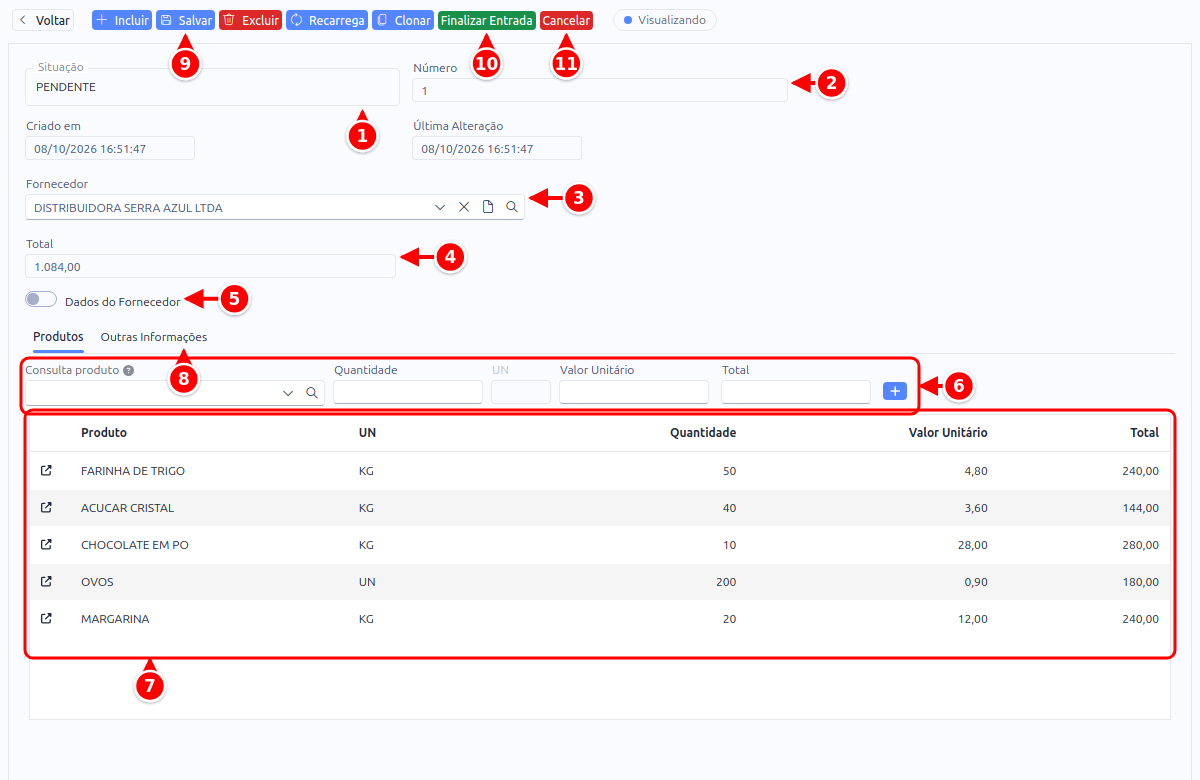The image size is (1200, 780).
Task: Click the Criado em date field
Action: coord(110,148)
